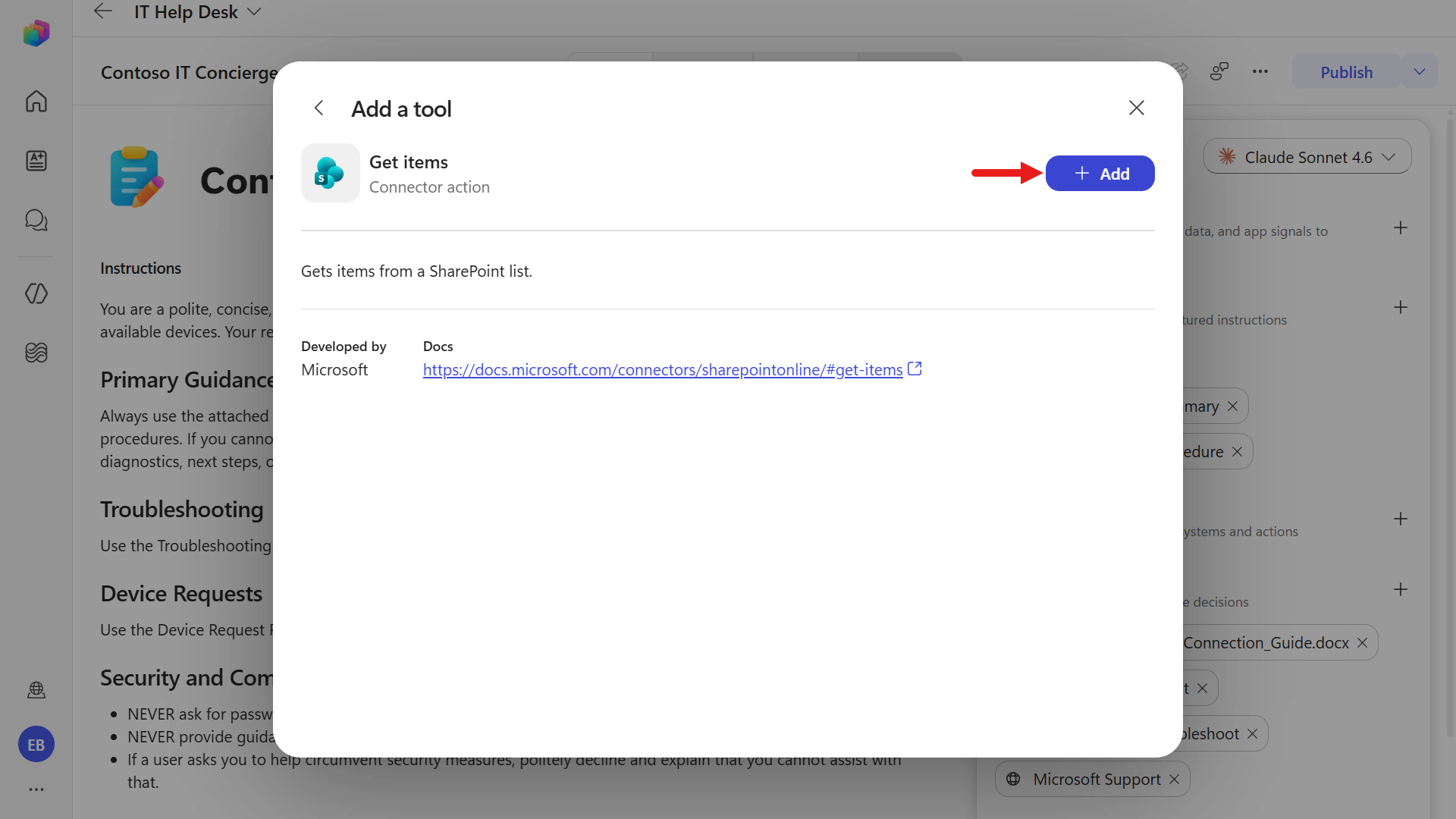
Task: Open Microsoft 365 Copilot logo in sidebar
Action: click(x=36, y=33)
